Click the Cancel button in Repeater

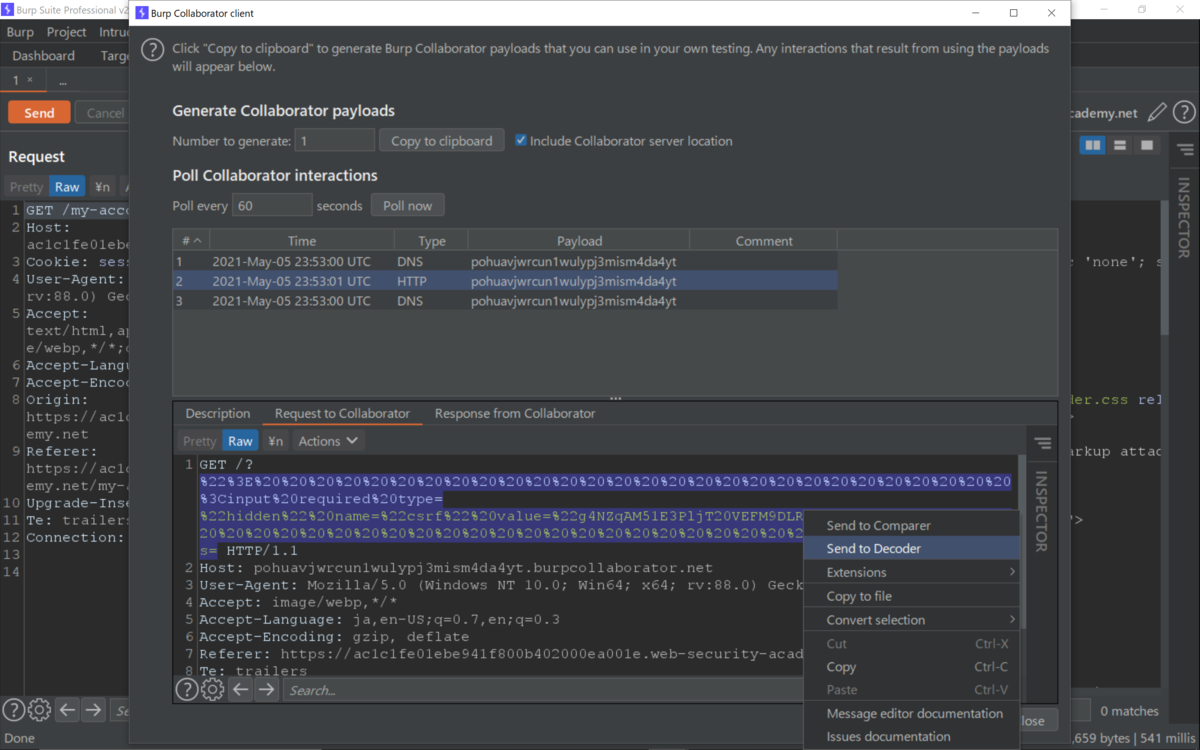coord(104,112)
